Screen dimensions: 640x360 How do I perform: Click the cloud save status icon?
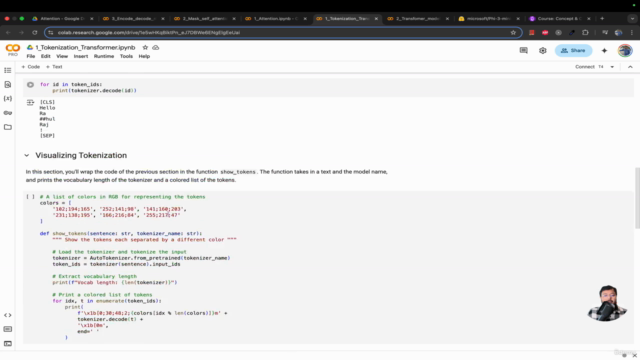(x=156, y=47)
